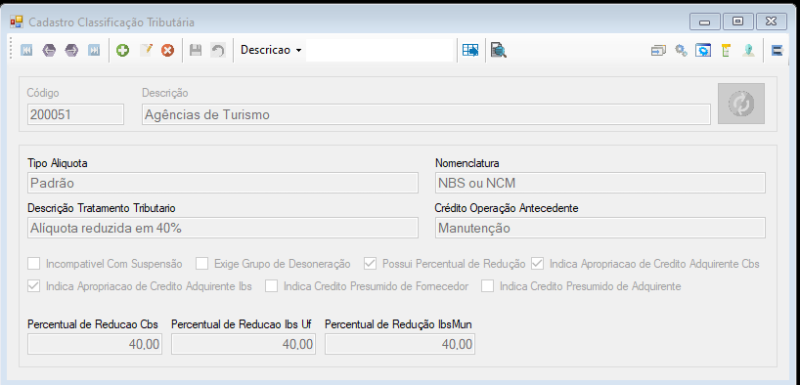Click the 'Tipo Aliquota' label
This screenshot has height=385, width=800.
[58, 163]
